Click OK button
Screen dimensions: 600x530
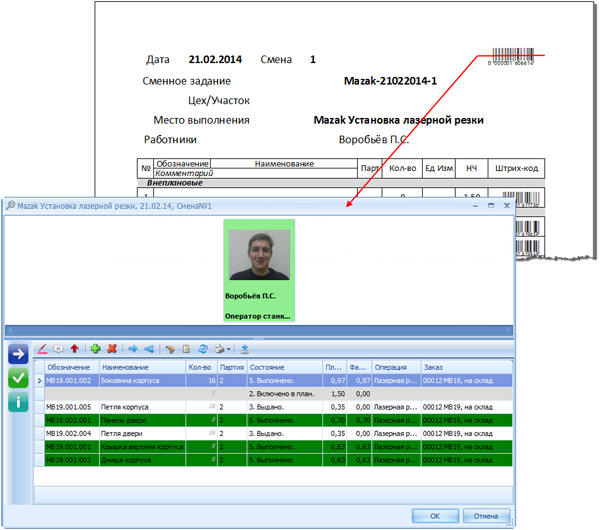click(x=435, y=516)
